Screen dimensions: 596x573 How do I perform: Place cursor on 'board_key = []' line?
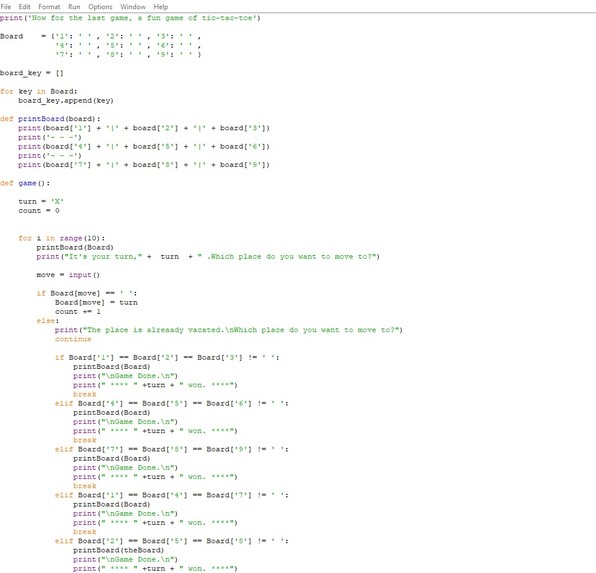pyautogui.click(x=32, y=73)
